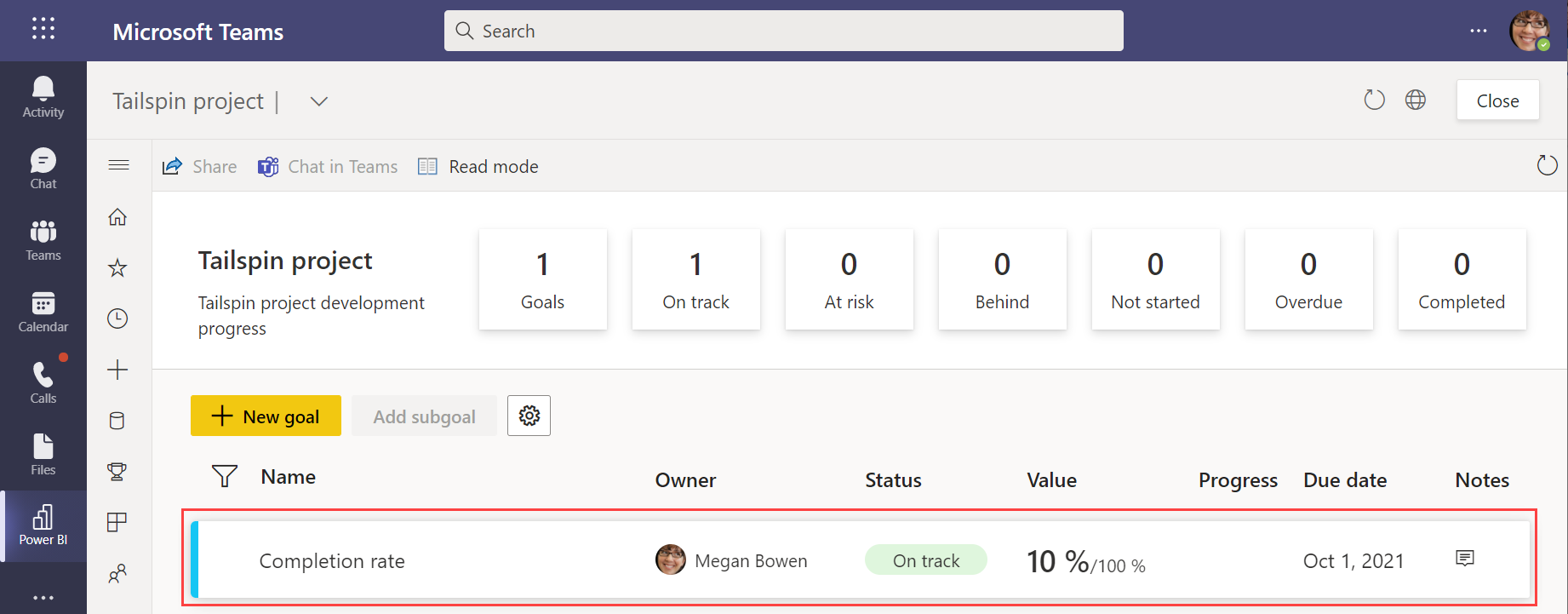Viewport: 1568px width, 614px height.
Task: Click the Megan Bowen owner cell
Action: [x=731, y=560]
